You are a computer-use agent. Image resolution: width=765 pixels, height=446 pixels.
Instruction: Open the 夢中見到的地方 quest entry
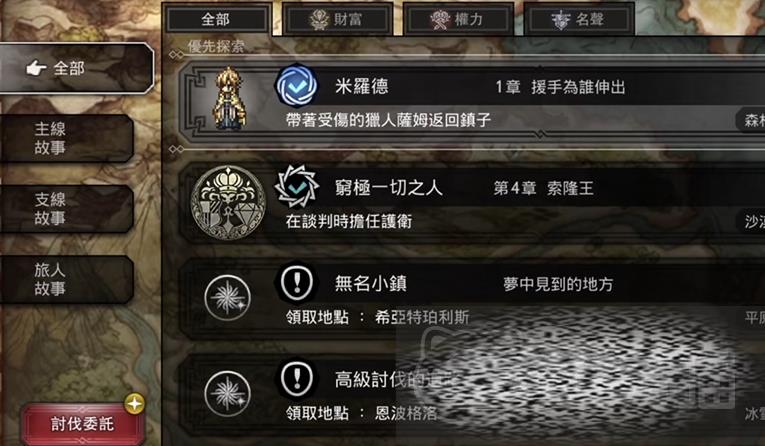[558, 284]
